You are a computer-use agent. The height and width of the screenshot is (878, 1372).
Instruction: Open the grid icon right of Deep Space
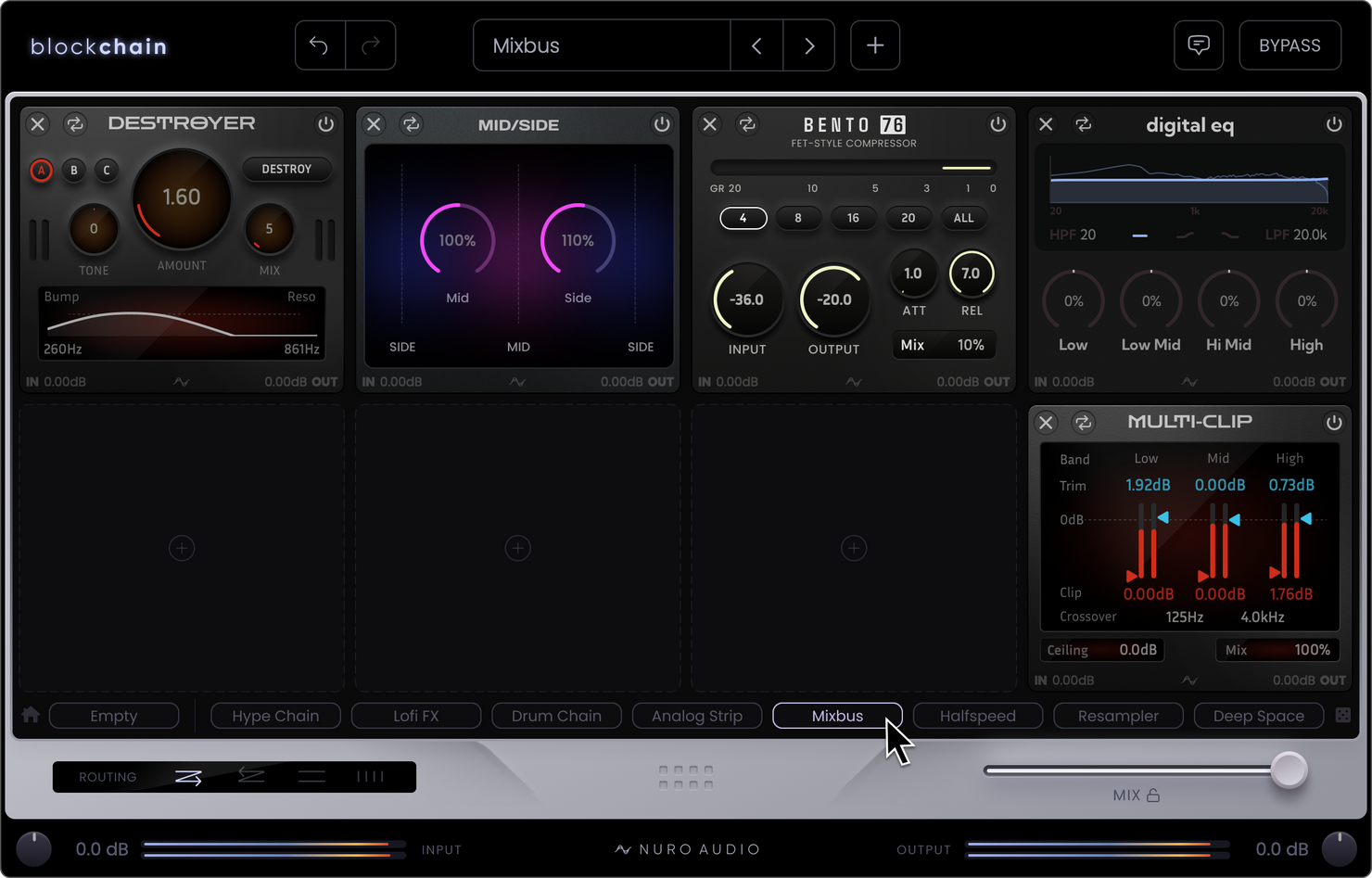pos(1342,715)
